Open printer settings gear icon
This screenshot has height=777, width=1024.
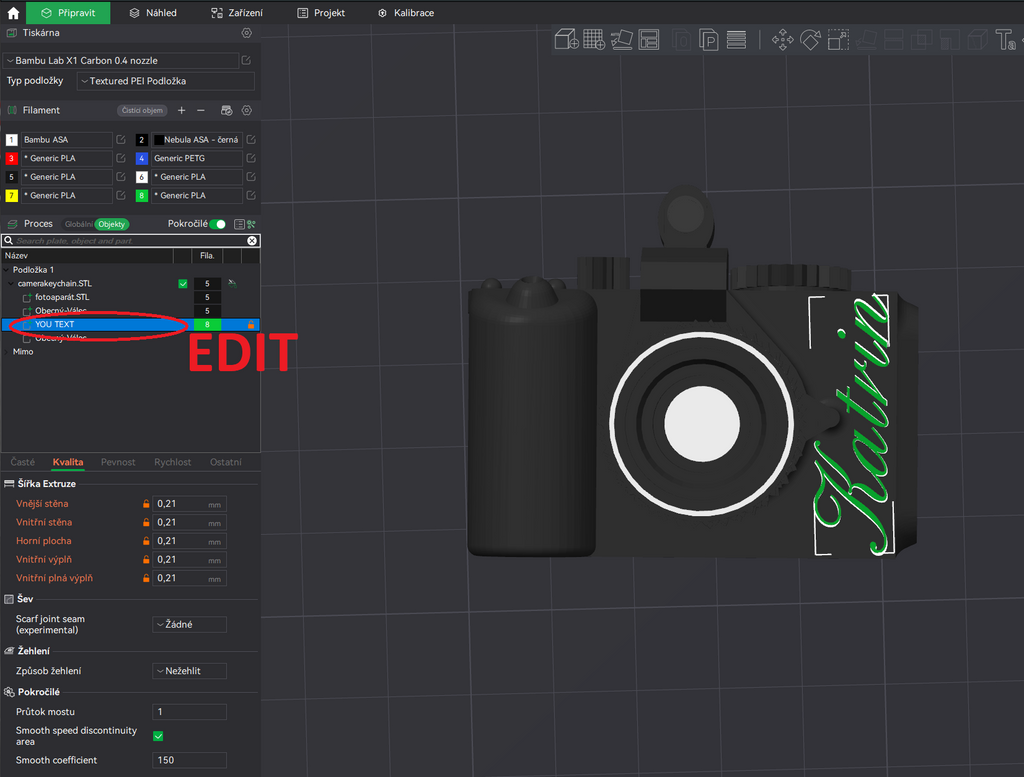[246, 33]
